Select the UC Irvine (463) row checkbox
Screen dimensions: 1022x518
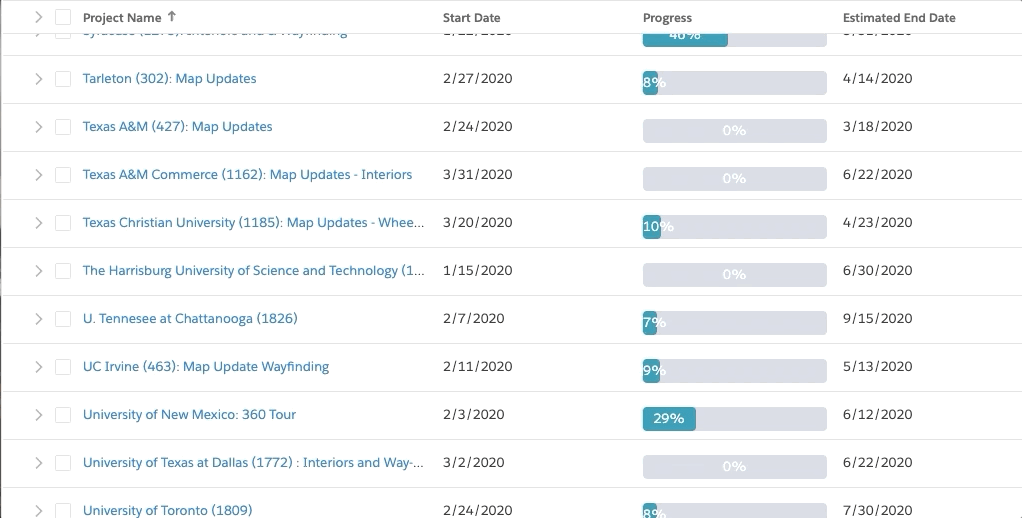[63, 367]
